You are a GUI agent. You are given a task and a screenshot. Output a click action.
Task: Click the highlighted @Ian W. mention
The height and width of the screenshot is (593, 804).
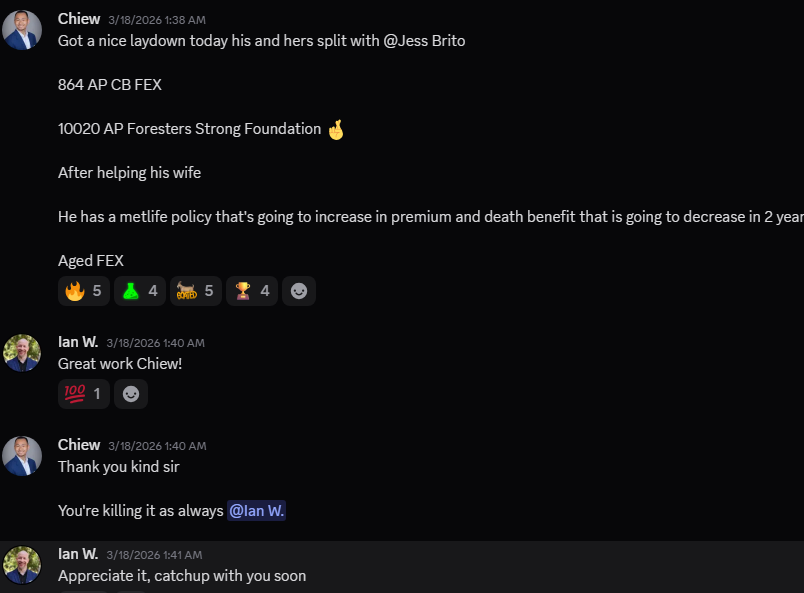point(257,511)
